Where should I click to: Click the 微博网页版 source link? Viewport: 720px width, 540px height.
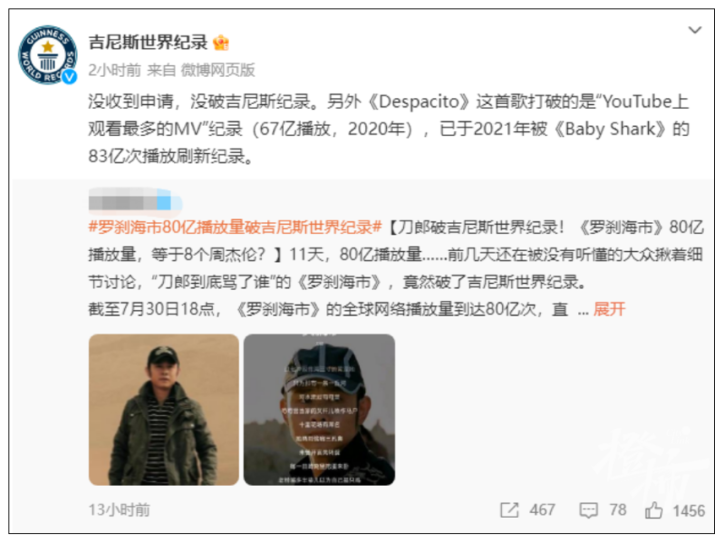[218, 70]
